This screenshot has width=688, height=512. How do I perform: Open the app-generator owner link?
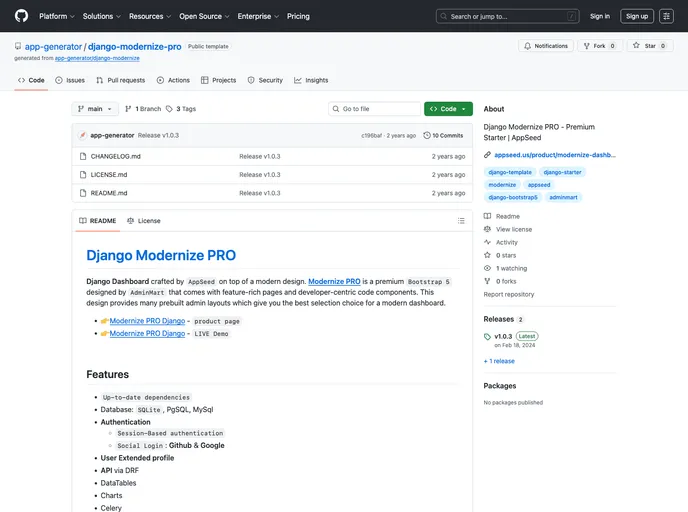pyautogui.click(x=53, y=47)
